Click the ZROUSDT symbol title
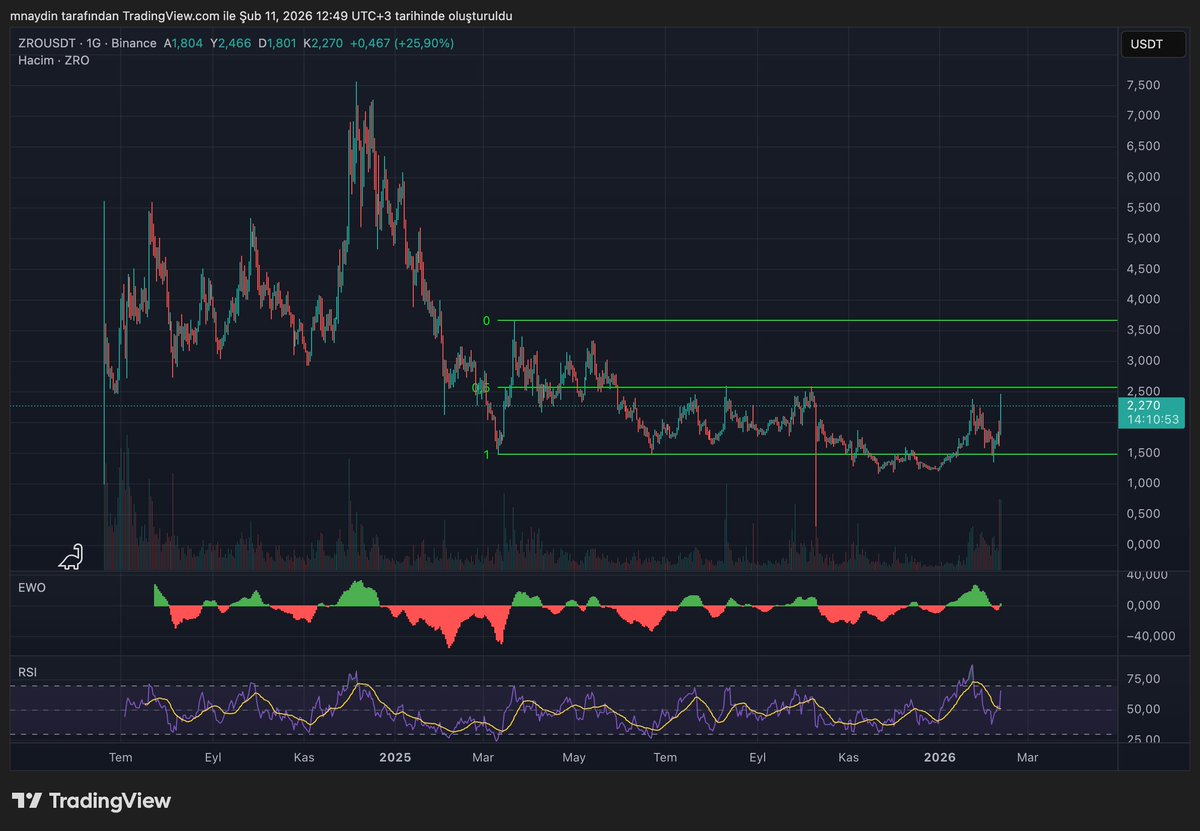 tap(47, 43)
